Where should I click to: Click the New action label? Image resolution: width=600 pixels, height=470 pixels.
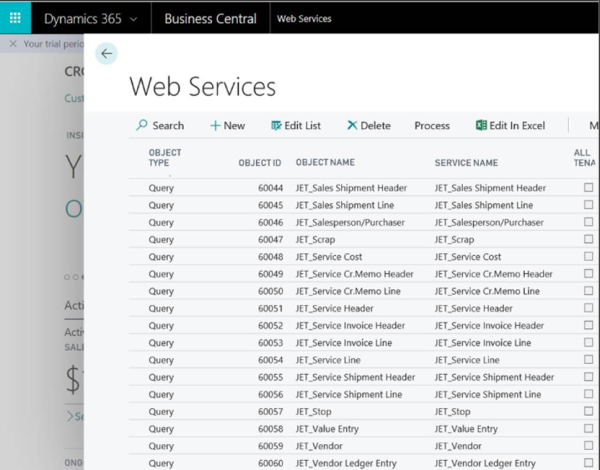click(234, 126)
